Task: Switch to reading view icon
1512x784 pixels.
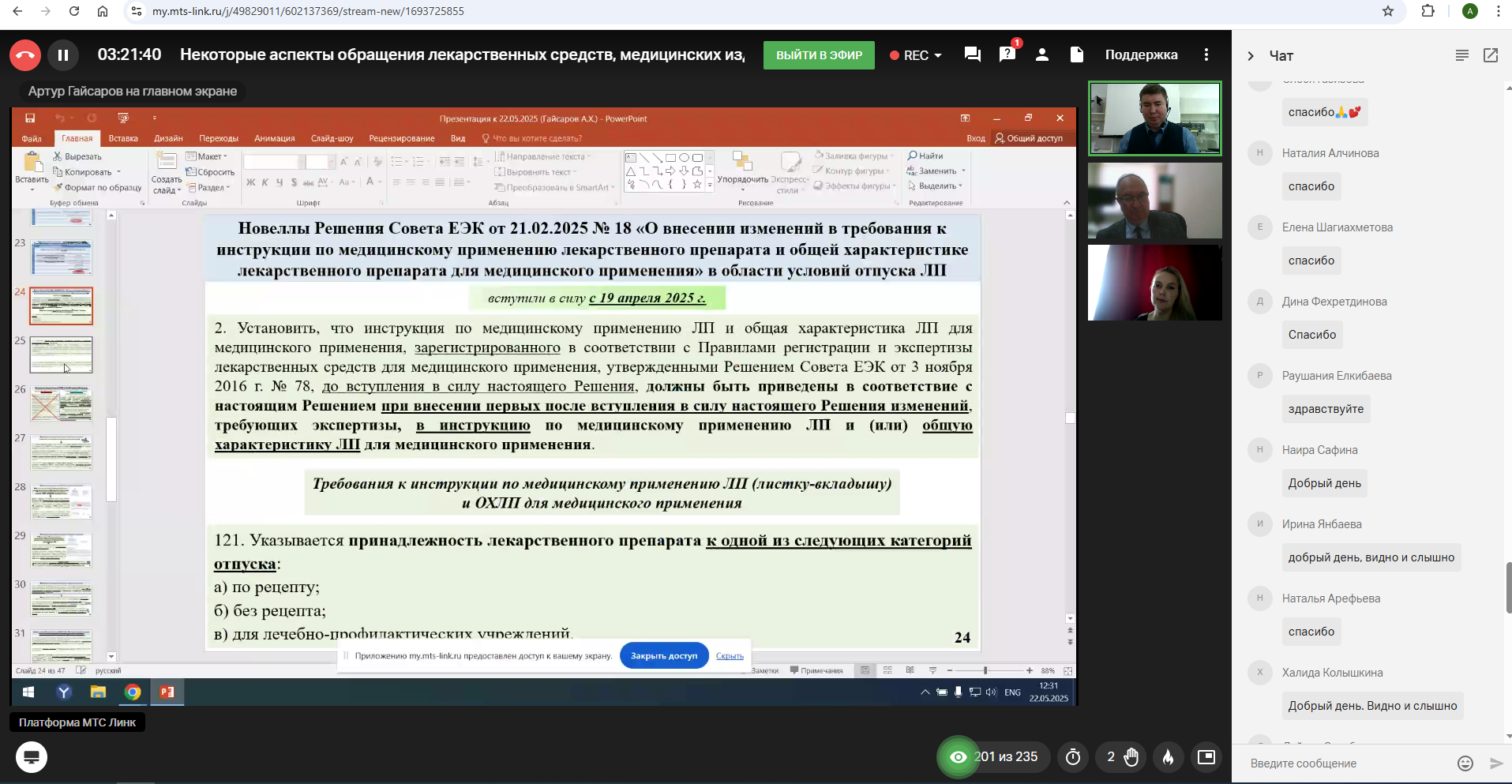Action: [910, 670]
